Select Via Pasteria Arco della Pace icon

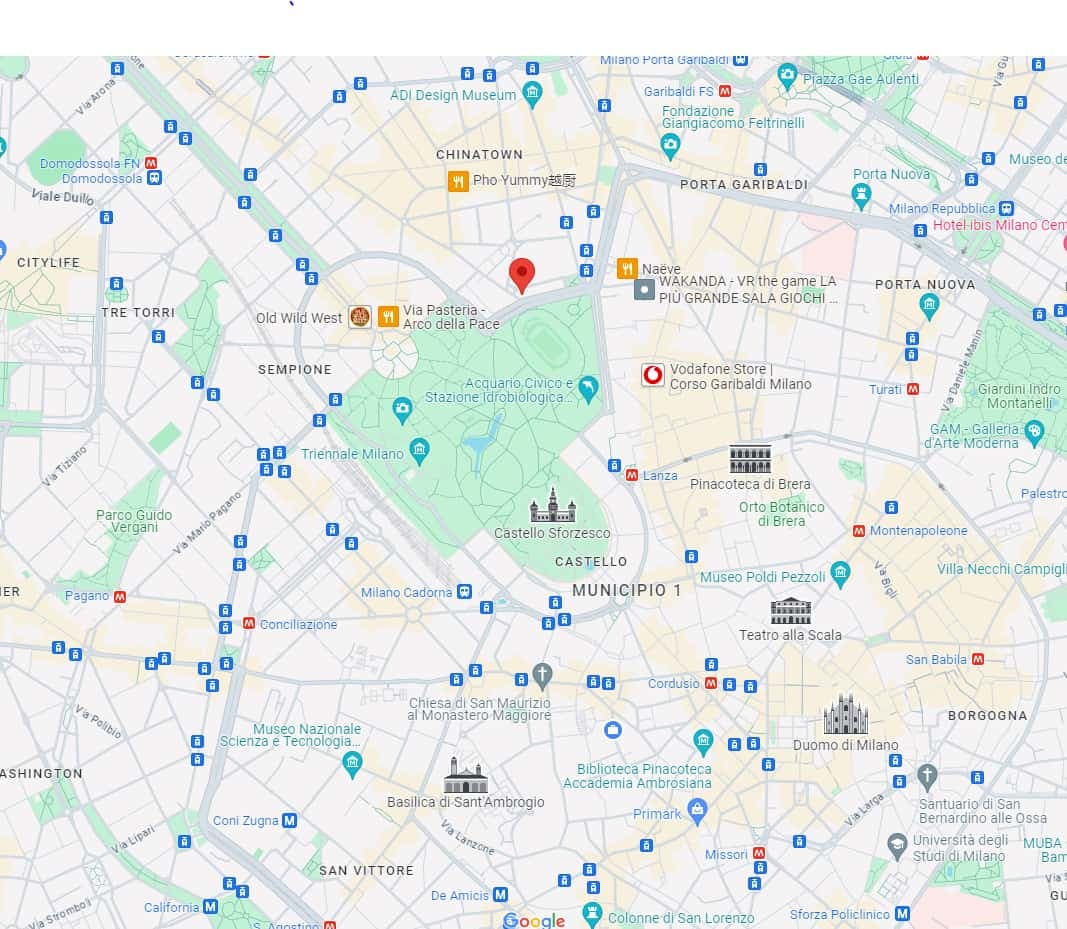[x=388, y=316]
